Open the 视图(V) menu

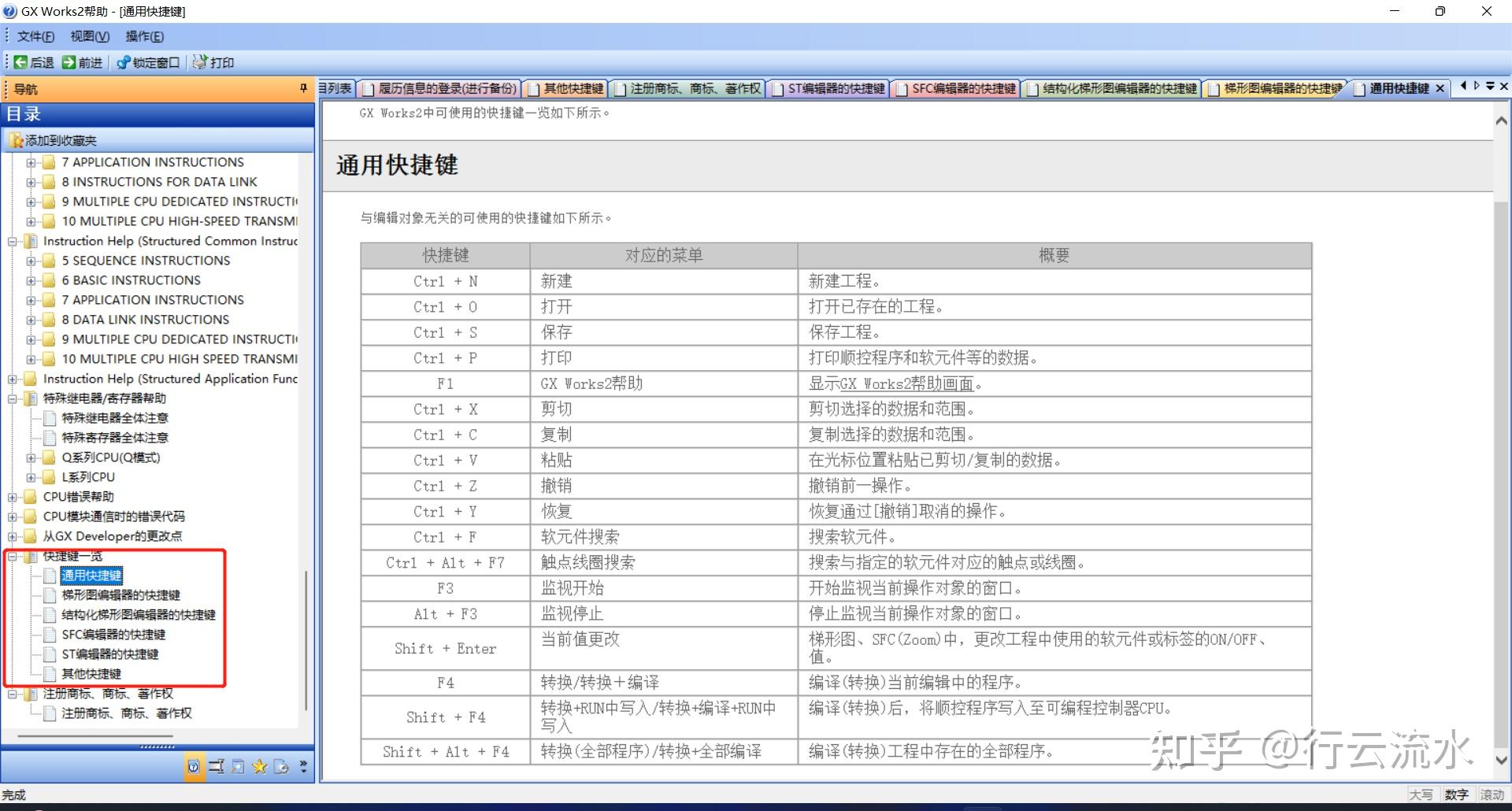pyautogui.click(x=88, y=36)
